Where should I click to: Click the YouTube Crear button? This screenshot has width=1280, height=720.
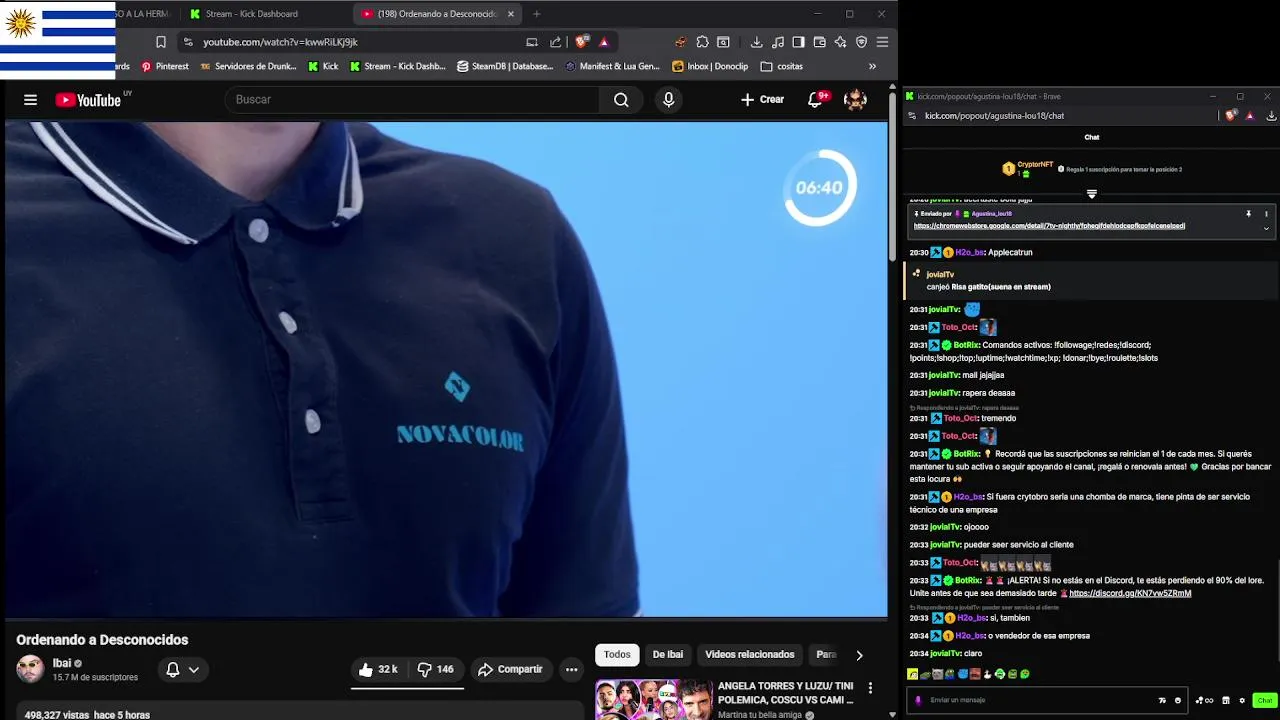(x=763, y=100)
